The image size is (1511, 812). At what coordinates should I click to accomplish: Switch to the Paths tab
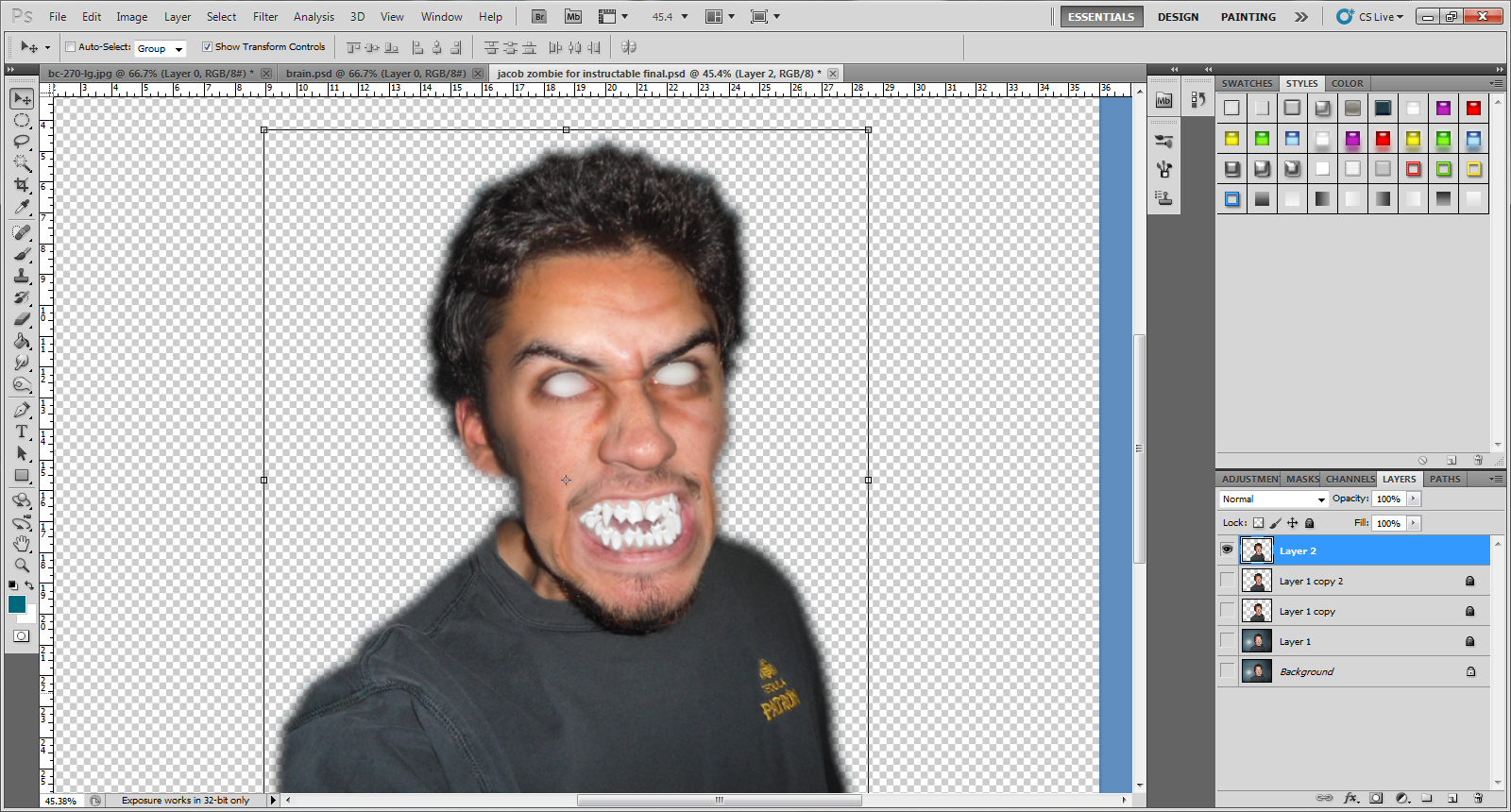tap(1445, 479)
